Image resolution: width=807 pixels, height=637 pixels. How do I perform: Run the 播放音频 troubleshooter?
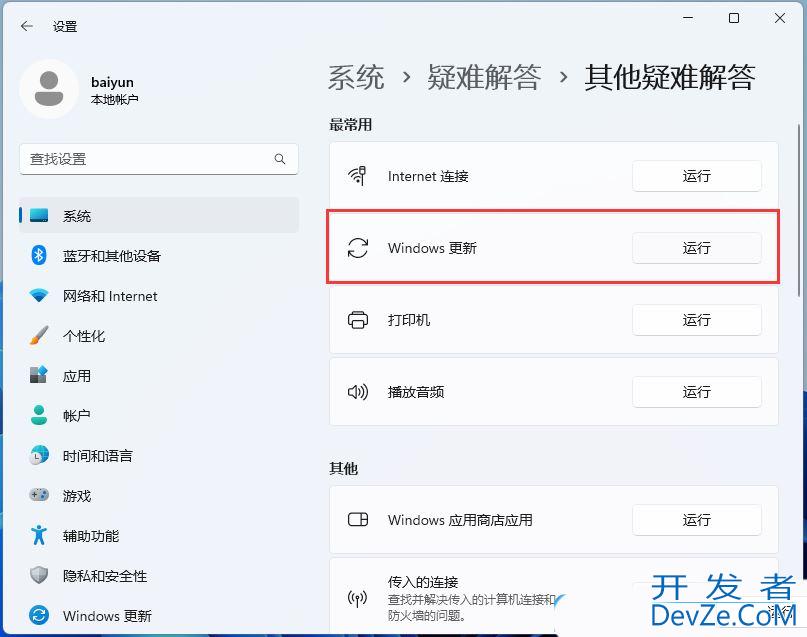click(x=696, y=392)
